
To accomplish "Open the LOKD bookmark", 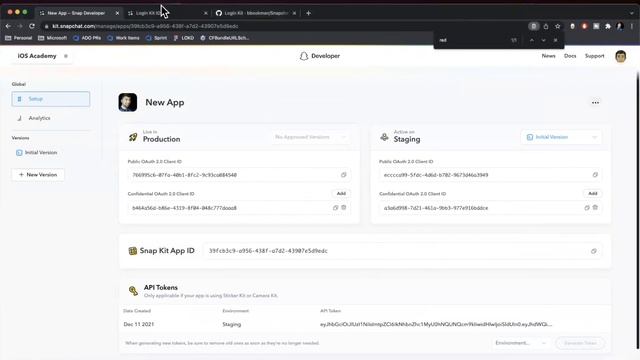I will point(184,38).
